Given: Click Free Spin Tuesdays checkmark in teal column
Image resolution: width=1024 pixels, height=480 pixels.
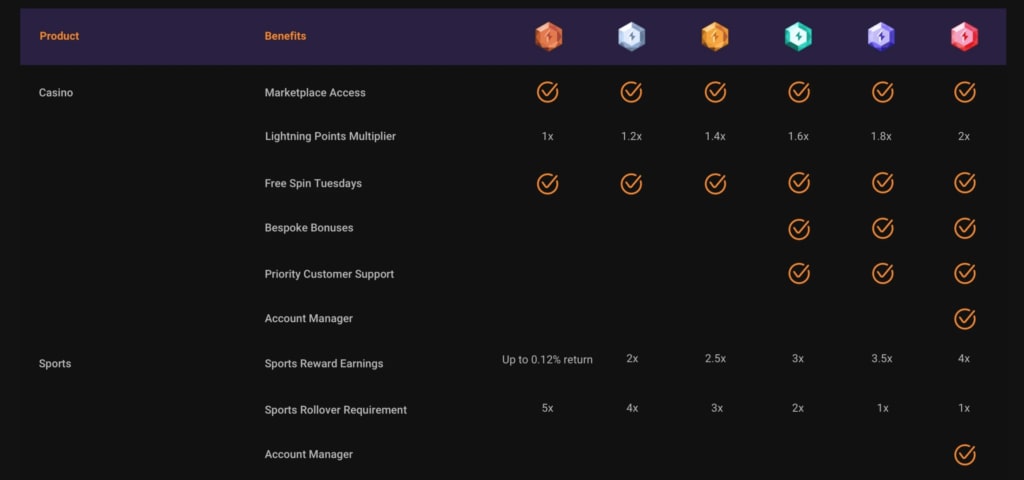Looking at the screenshot, I should coord(799,183).
